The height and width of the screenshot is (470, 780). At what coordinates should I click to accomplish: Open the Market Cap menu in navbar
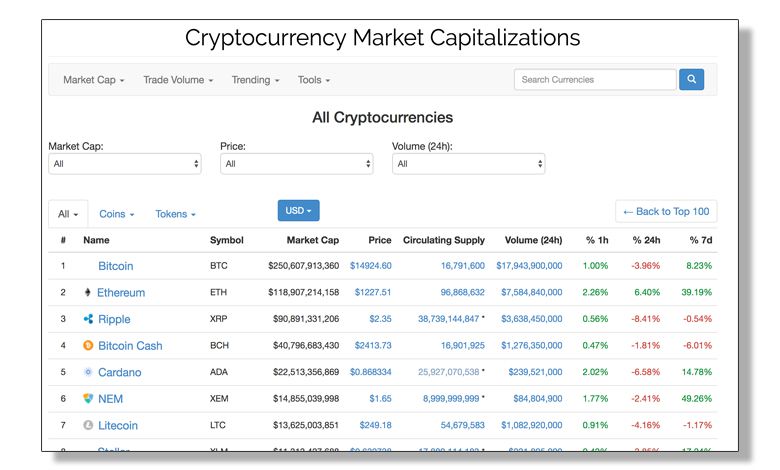94,80
